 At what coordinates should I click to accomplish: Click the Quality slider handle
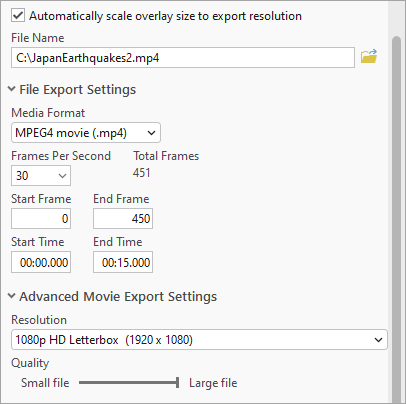177,383
